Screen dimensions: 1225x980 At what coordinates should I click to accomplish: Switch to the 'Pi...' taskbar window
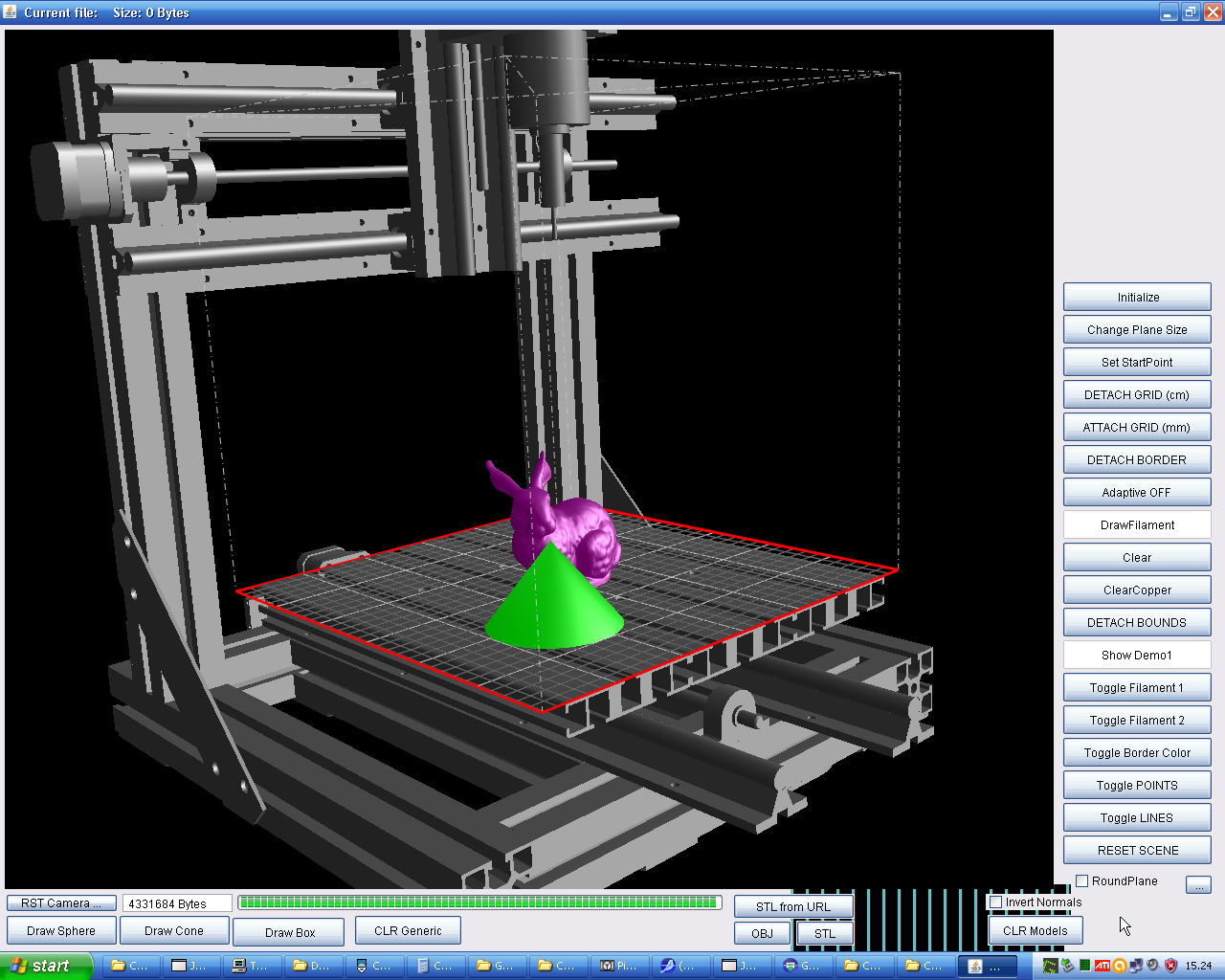coord(617,966)
